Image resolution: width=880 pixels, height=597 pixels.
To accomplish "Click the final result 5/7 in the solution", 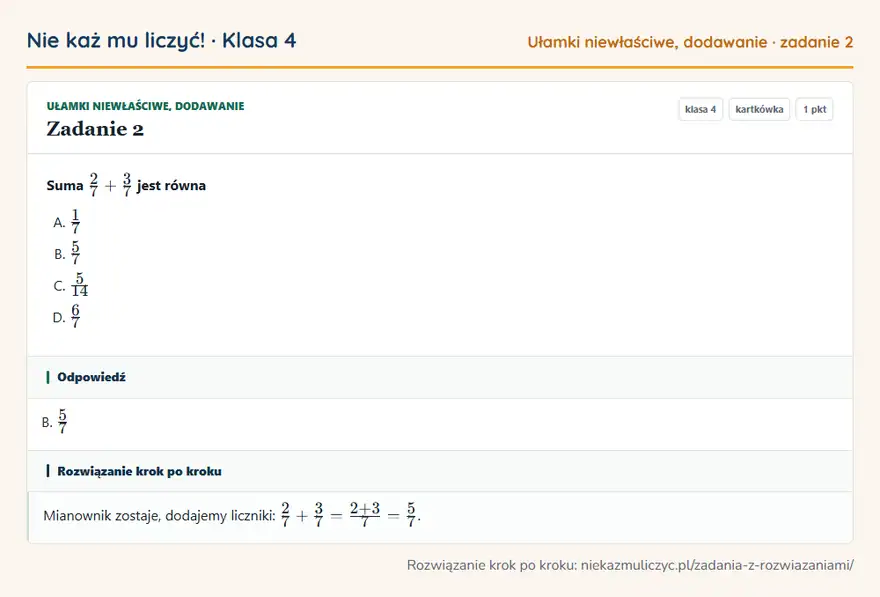I will (x=411, y=515).
